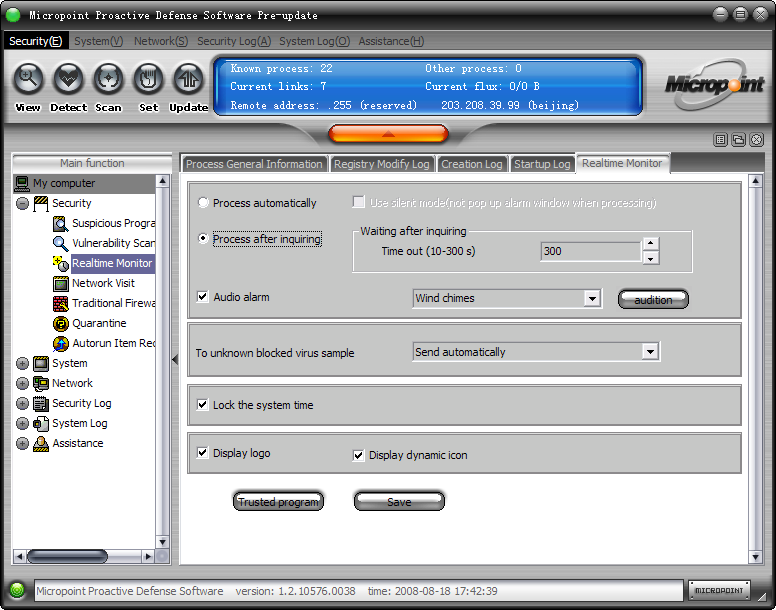
Task: Select the Process automatically radio button
Action: pyautogui.click(x=204, y=203)
